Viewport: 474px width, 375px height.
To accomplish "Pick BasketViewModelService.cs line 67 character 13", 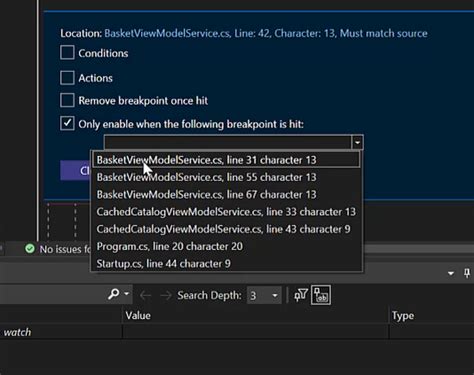I will pyautogui.click(x=226, y=195).
